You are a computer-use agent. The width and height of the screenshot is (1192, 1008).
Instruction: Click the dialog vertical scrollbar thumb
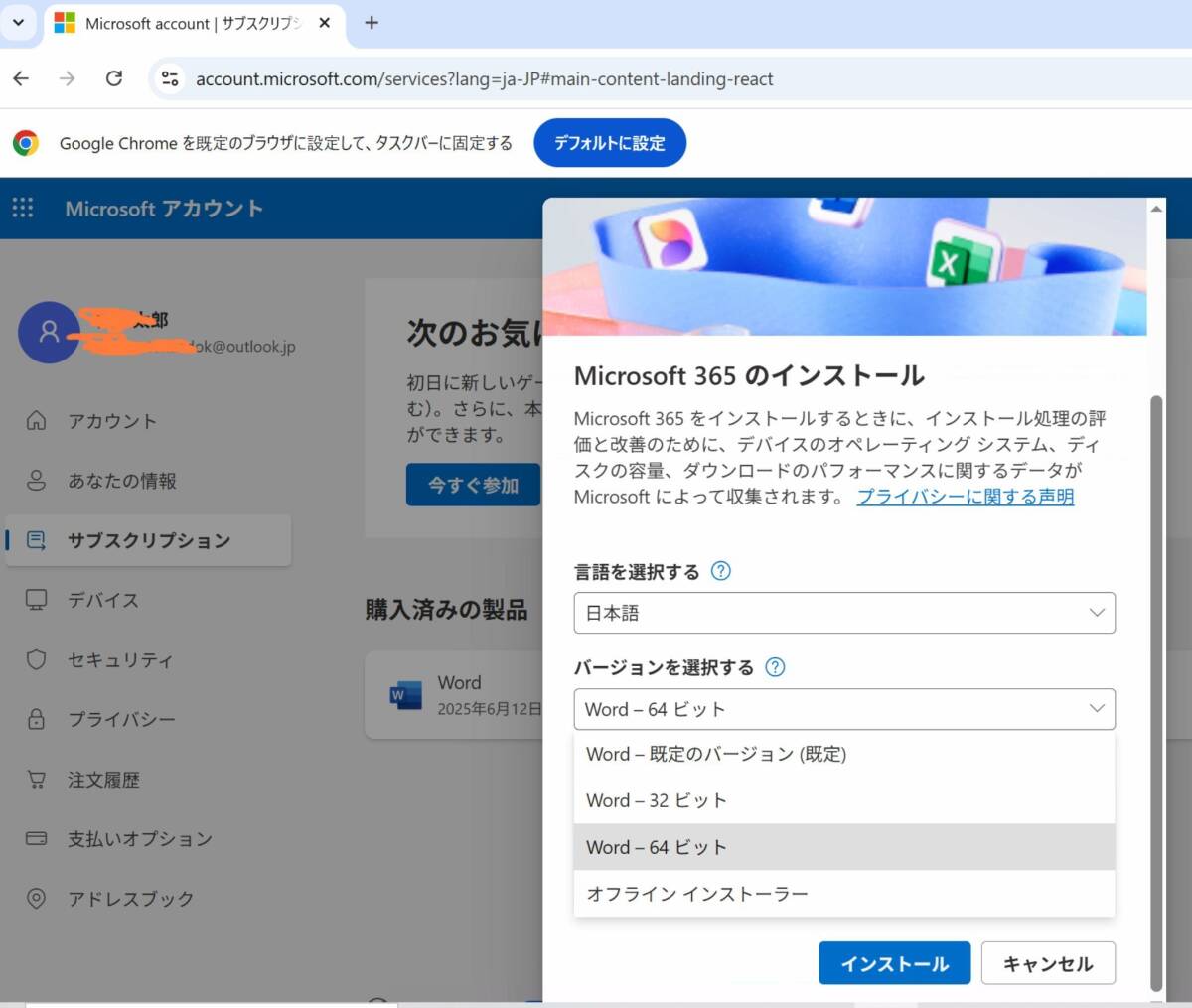1155,693
